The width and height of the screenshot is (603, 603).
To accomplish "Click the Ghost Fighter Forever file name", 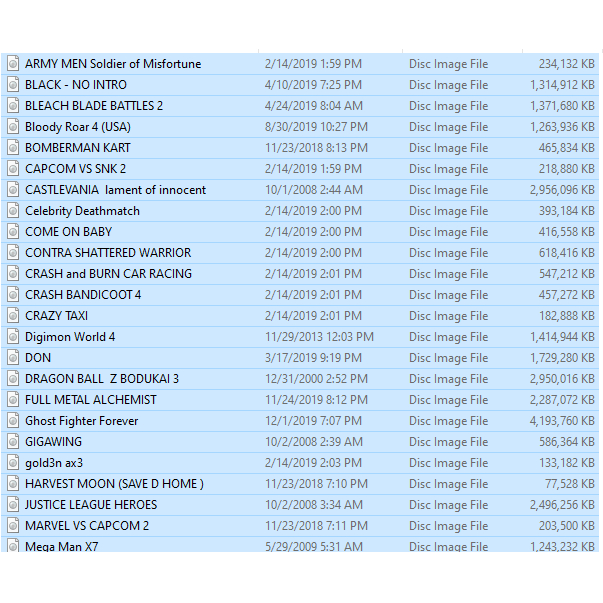I will click(x=82, y=421).
